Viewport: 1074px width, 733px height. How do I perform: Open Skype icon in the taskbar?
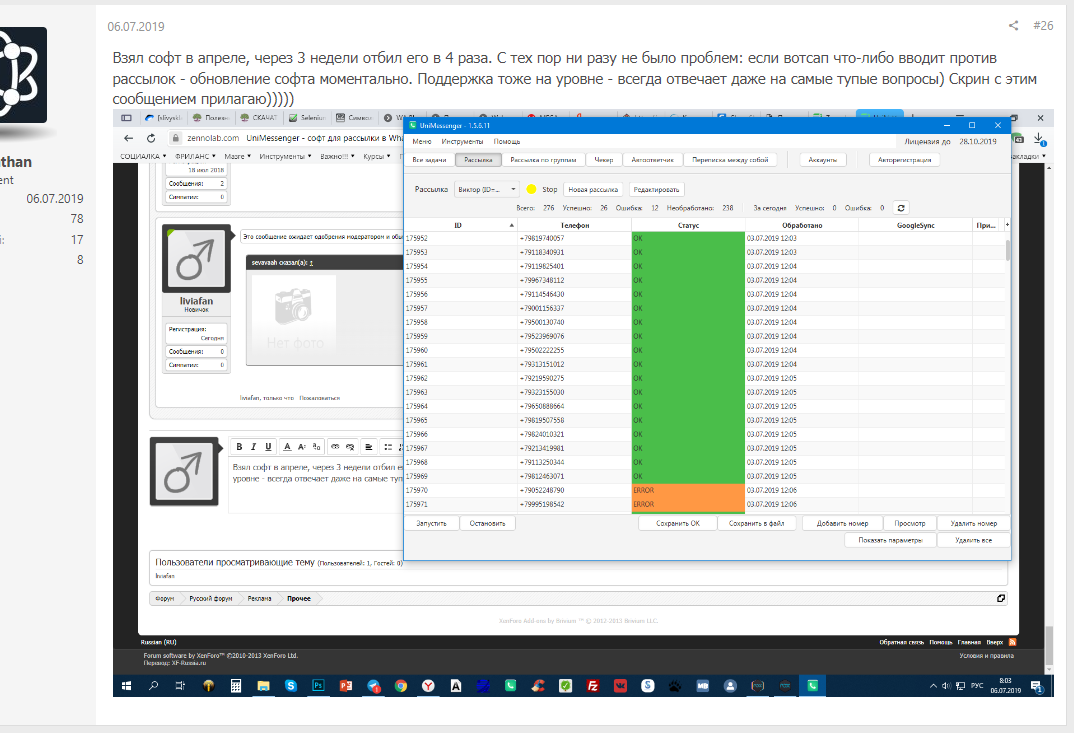(291, 685)
